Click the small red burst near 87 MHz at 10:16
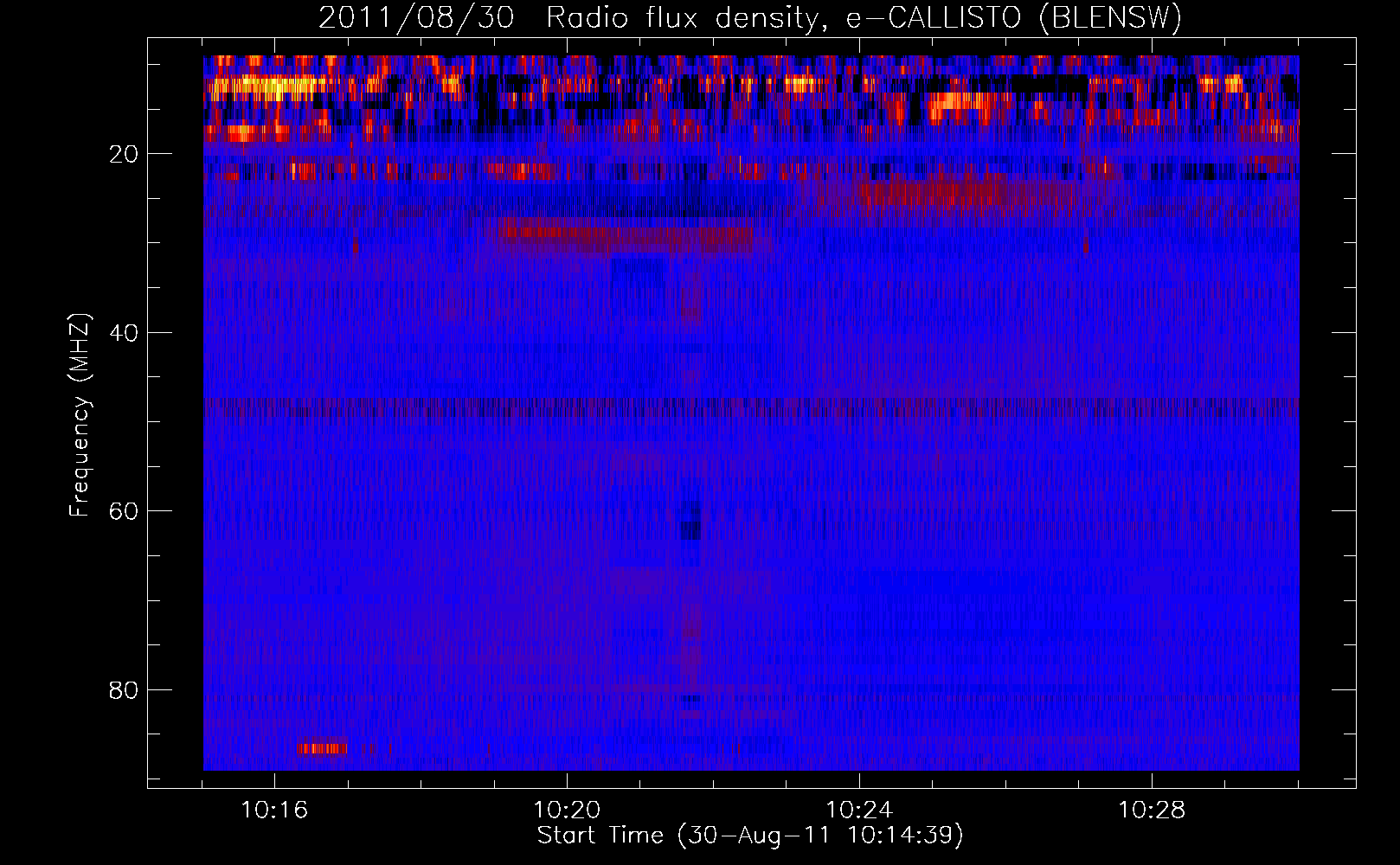1400x865 pixels. coord(323,748)
